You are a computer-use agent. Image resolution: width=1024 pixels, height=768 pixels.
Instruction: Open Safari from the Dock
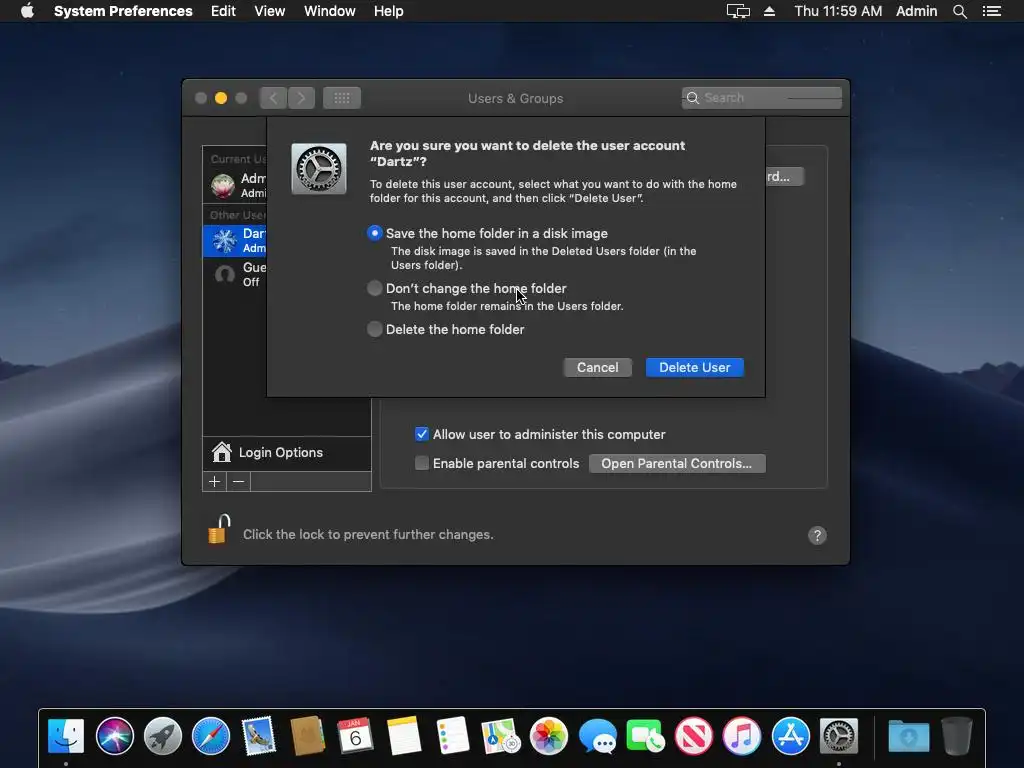(x=211, y=736)
